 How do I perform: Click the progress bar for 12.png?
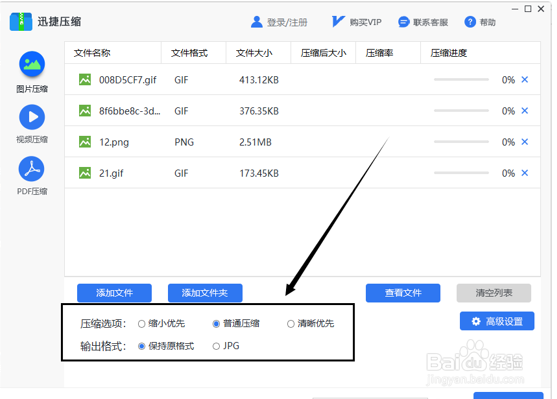(x=461, y=142)
